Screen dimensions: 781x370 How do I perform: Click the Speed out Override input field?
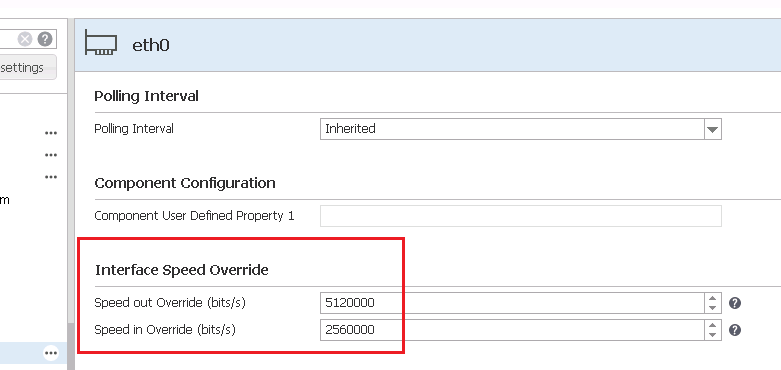click(x=513, y=303)
